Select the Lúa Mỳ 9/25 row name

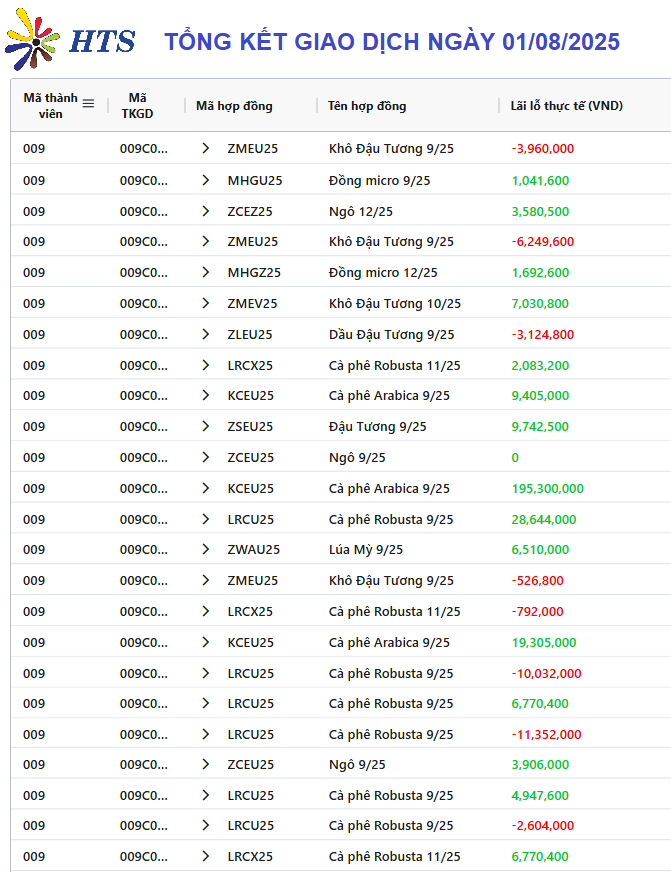pyautogui.click(x=366, y=549)
